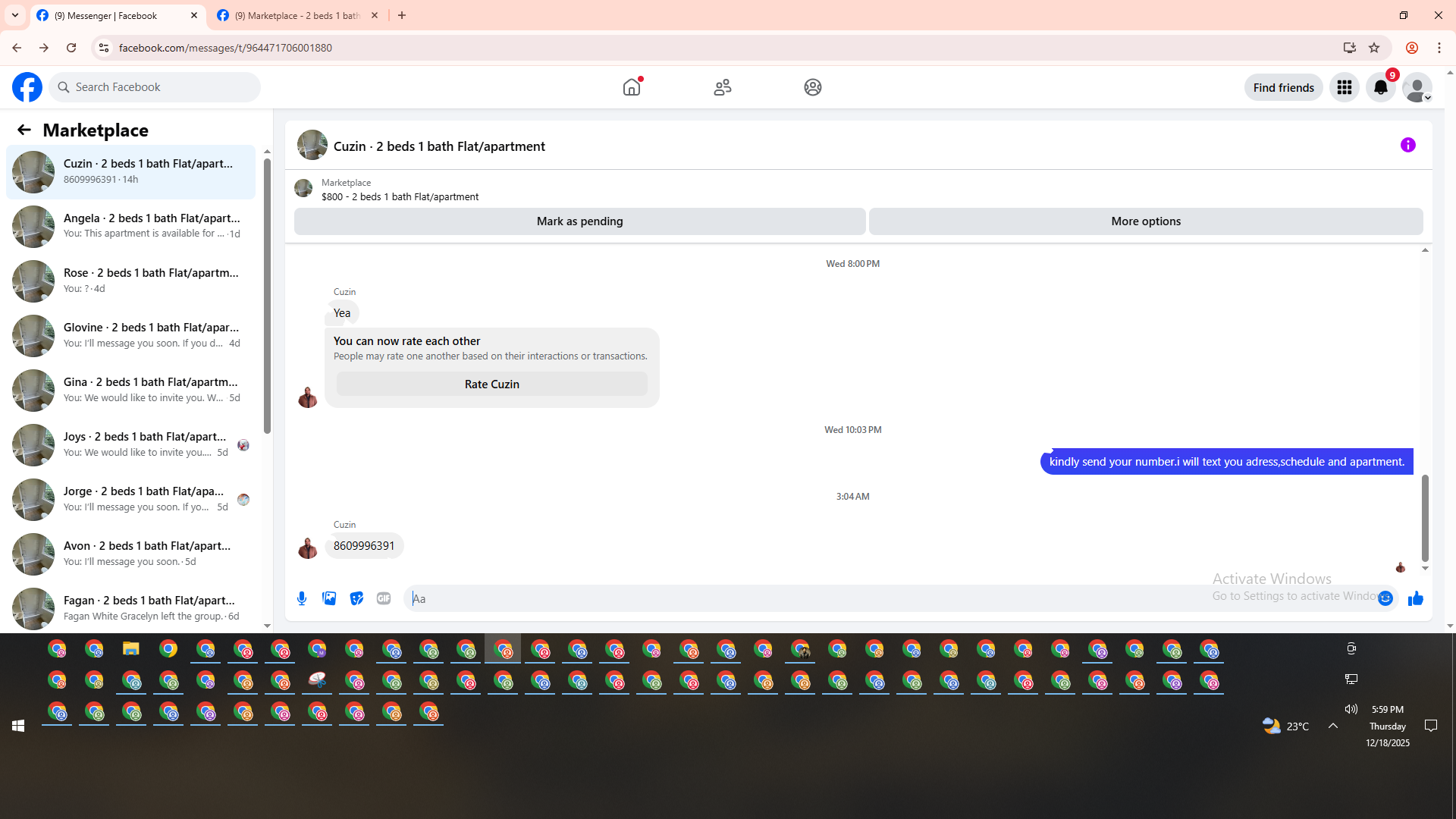1456x819 pixels.
Task: Open Chrome's three-dot menu
Action: pyautogui.click(x=1439, y=48)
